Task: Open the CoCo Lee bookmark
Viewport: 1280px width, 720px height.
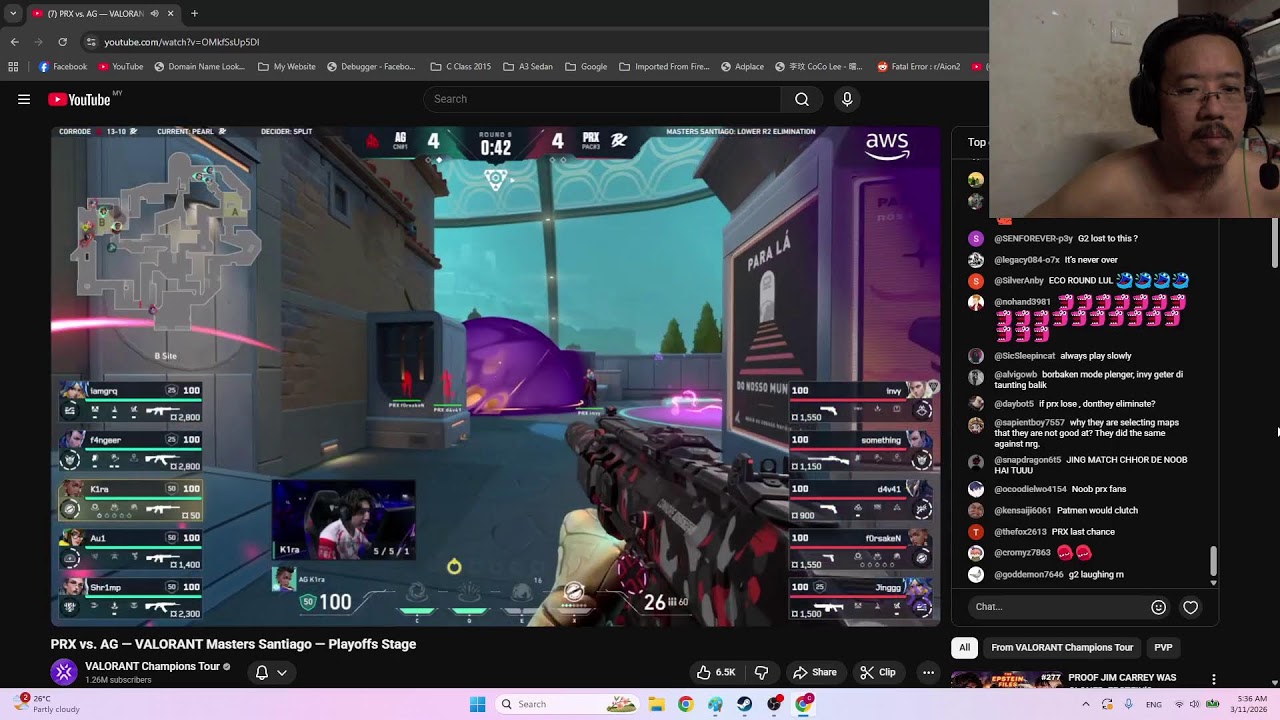Action: click(818, 67)
